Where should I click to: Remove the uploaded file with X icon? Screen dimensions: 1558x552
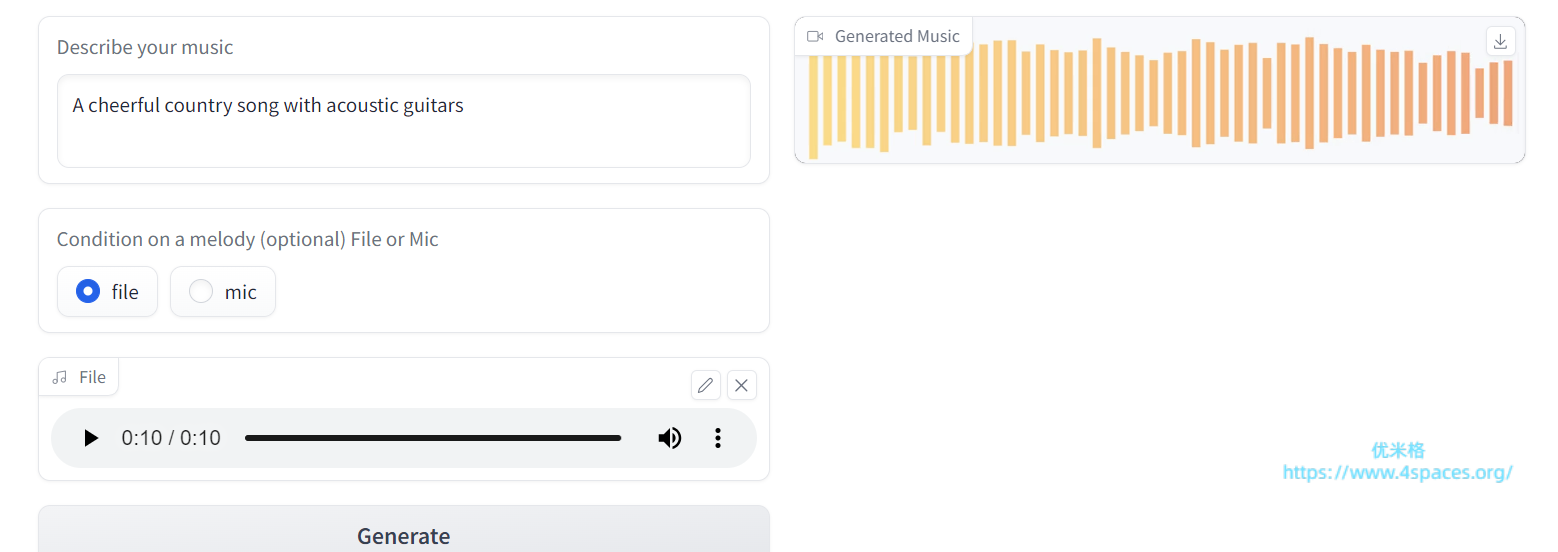click(741, 385)
